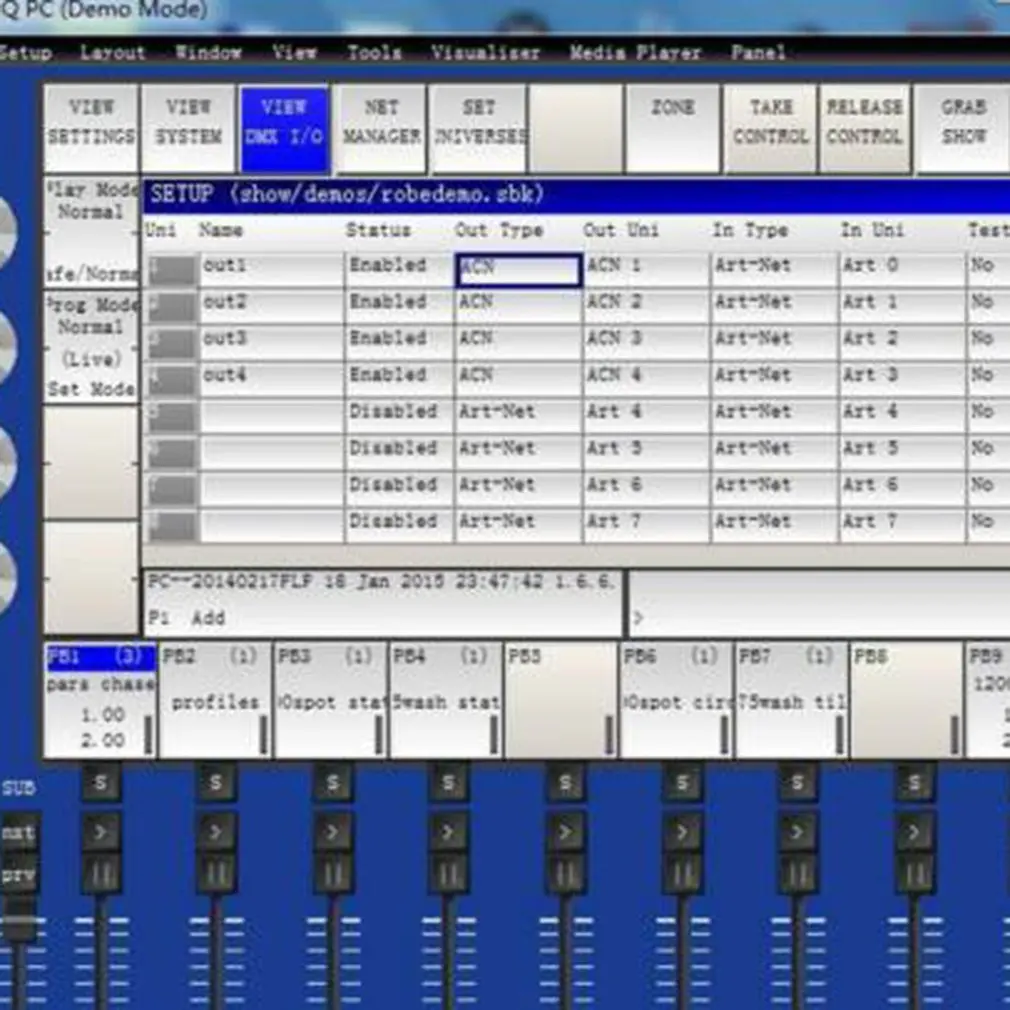Viewport: 1010px width, 1010px height.
Task: Select the ACN 2 Out Uni cell
Action: [646, 305]
